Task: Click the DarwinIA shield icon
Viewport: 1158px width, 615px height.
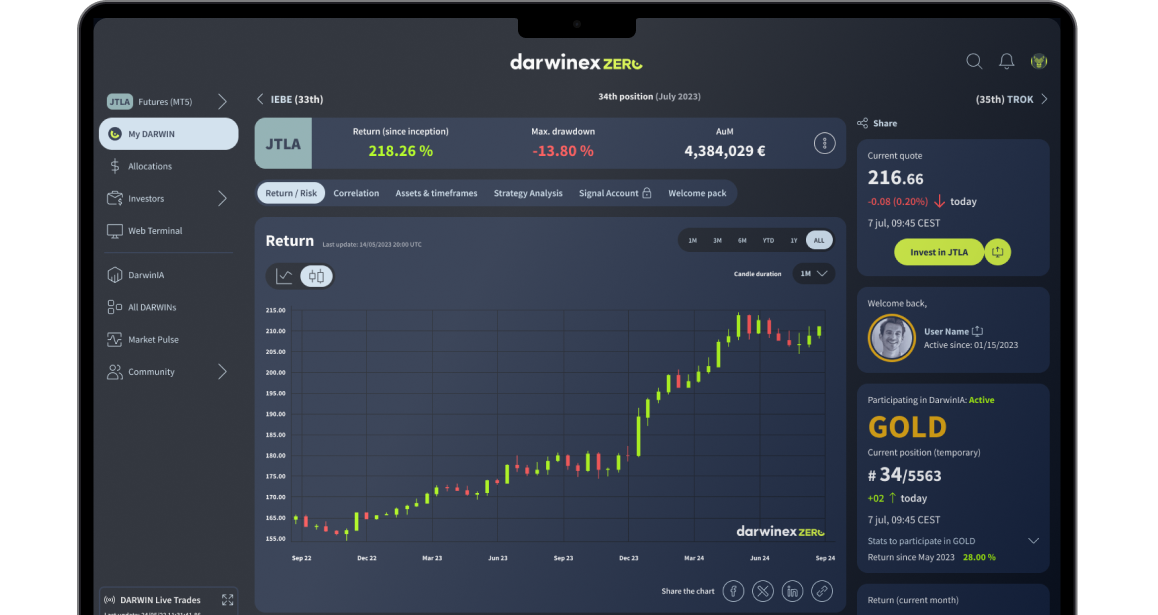Action: (x=114, y=275)
